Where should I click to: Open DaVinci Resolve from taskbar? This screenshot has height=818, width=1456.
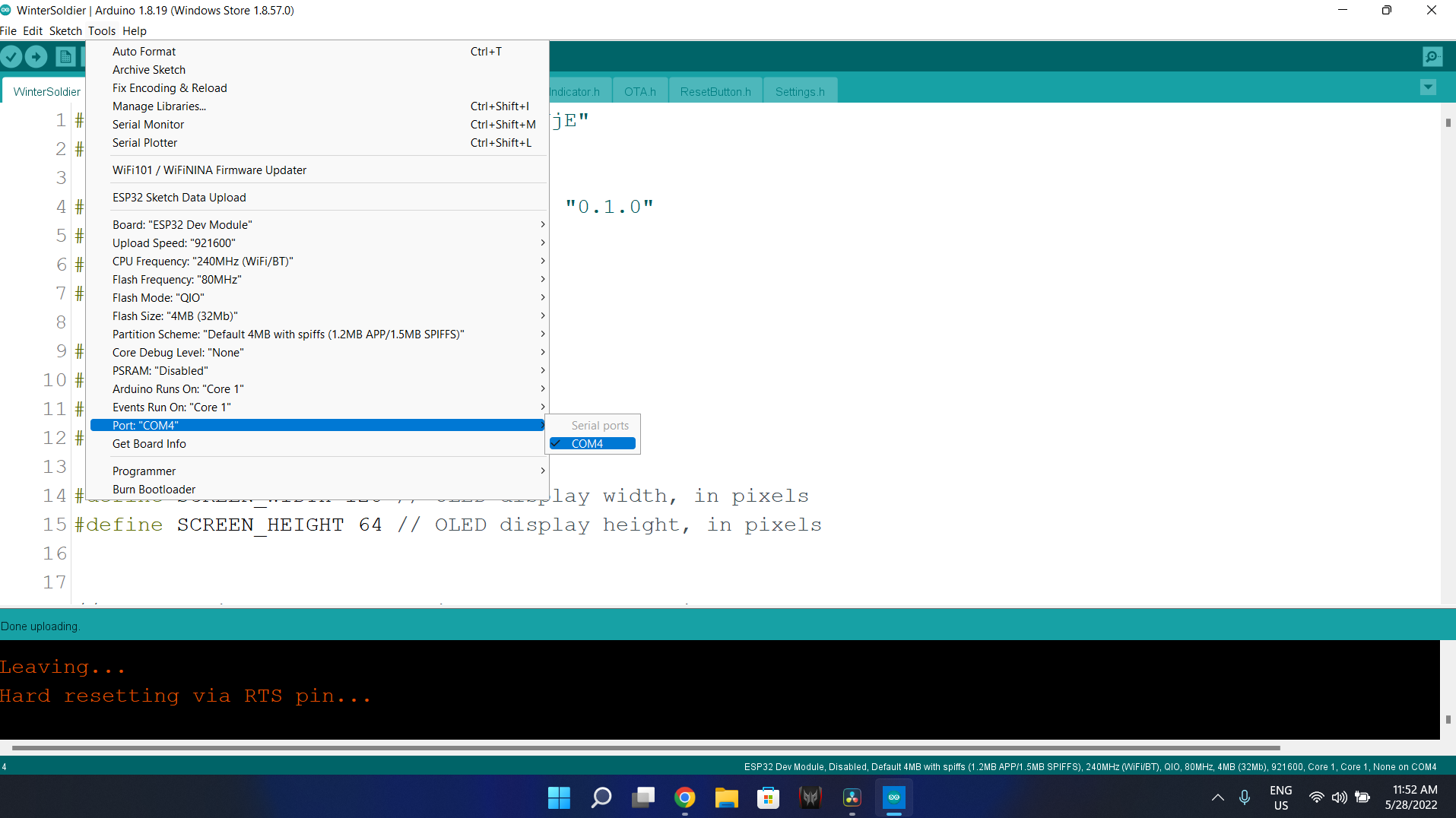pos(852,797)
